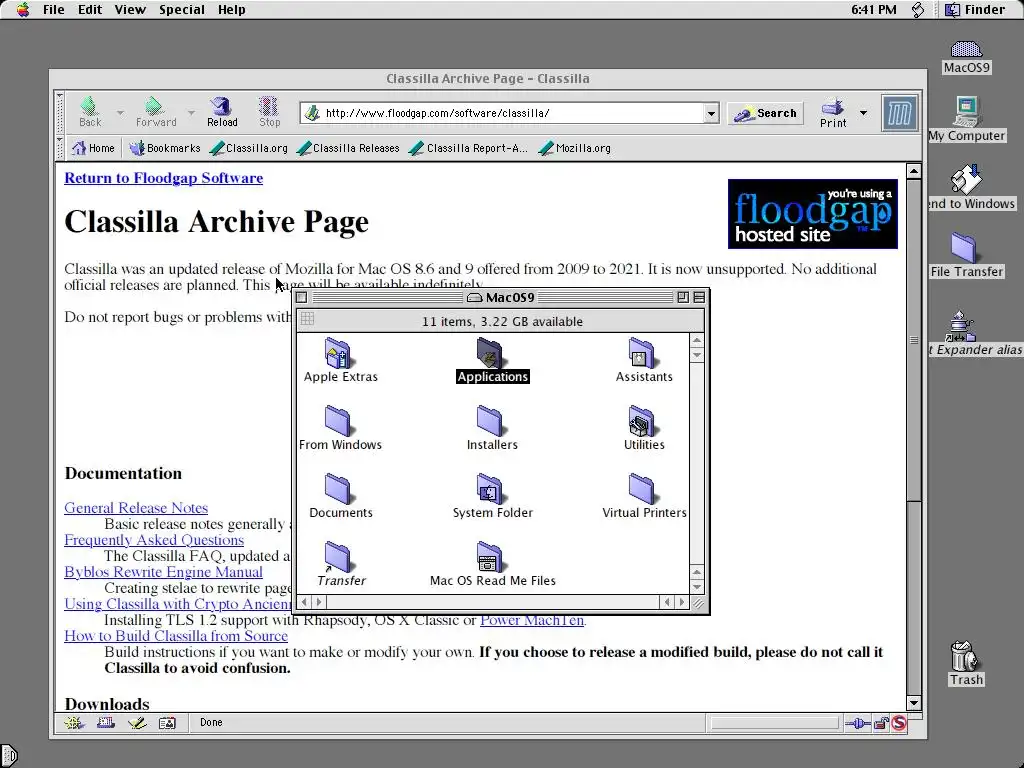Click Classilla page scroll down arrow
Screen dimensions: 1024x768
coord(914,703)
